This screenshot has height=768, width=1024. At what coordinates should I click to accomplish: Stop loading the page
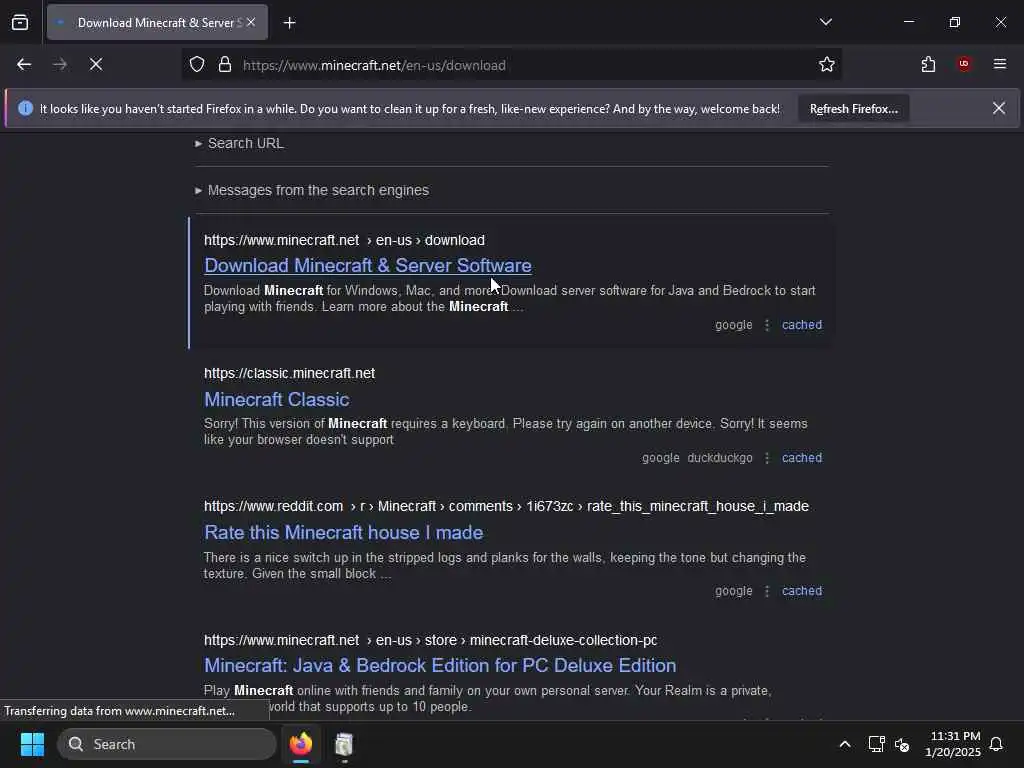point(96,64)
